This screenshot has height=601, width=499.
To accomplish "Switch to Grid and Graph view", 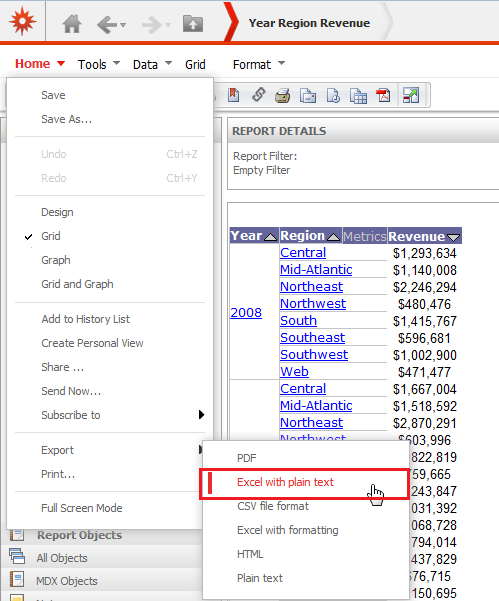I will pos(77,284).
